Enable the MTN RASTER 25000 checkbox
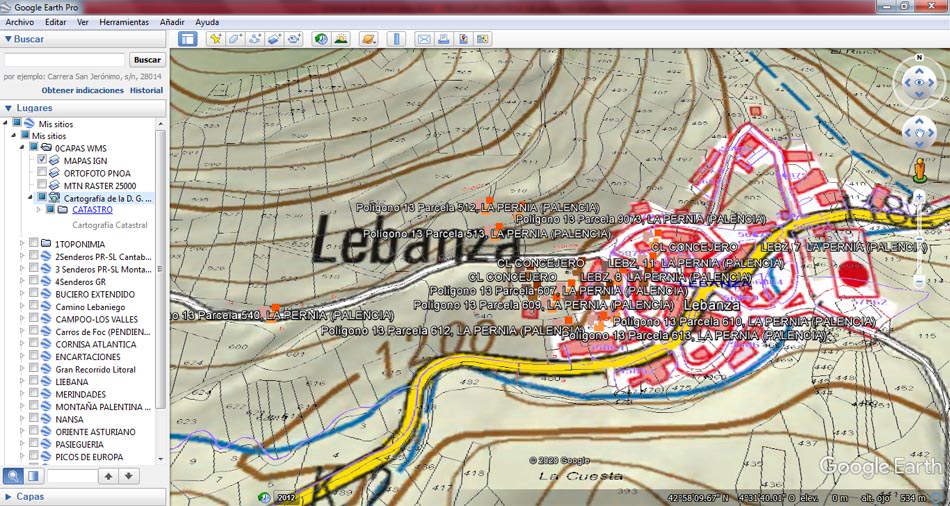This screenshot has width=950, height=506. pos(42,185)
